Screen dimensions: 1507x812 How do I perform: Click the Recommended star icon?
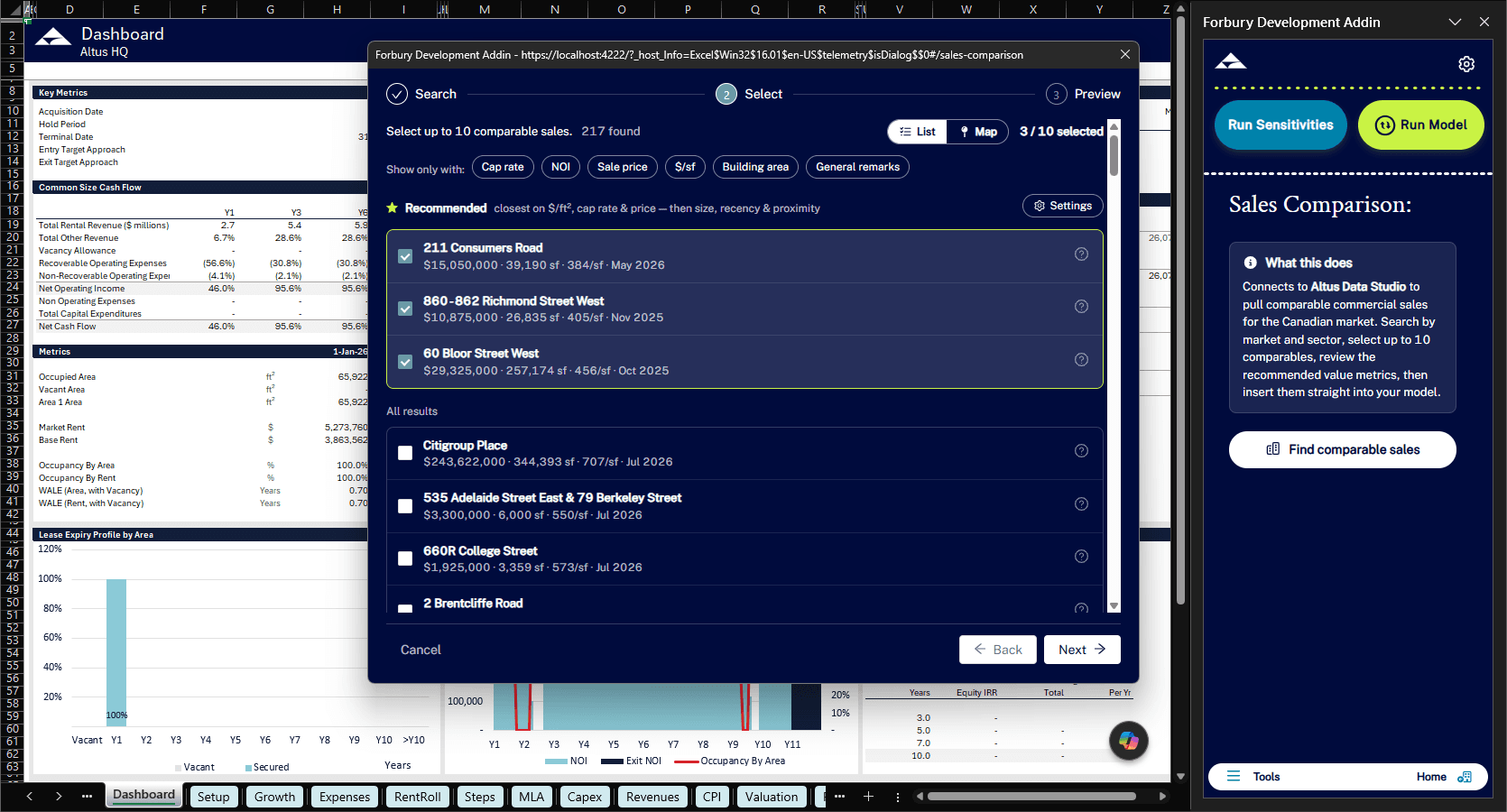point(393,208)
